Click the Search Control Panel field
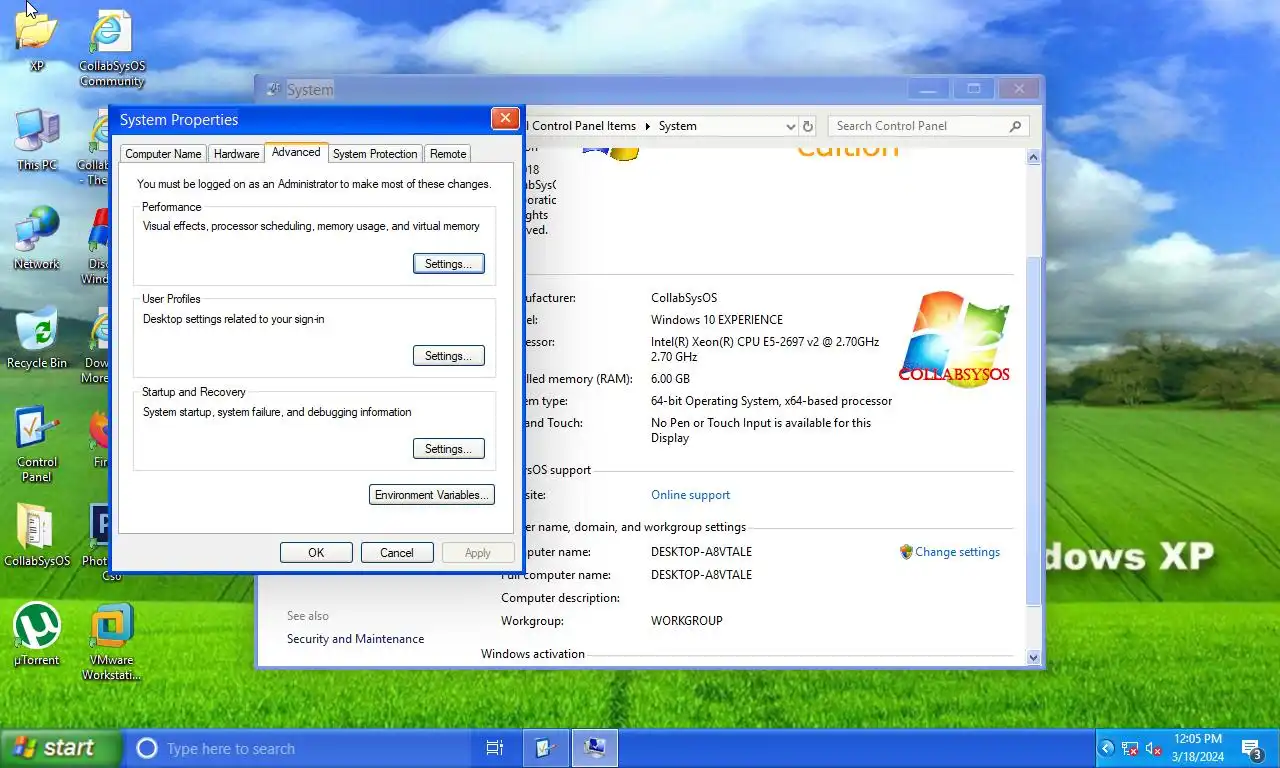Viewport: 1280px width, 768px height. 929,126
